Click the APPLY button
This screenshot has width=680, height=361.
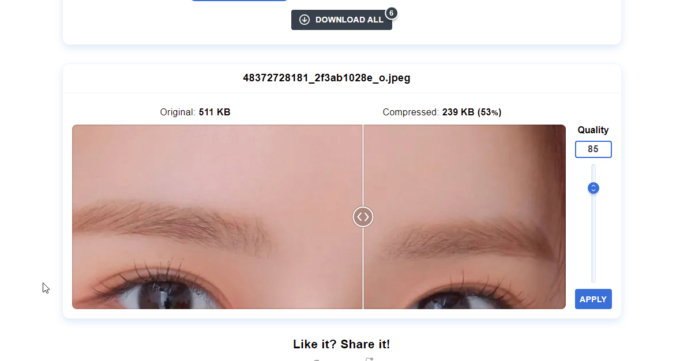tap(593, 299)
